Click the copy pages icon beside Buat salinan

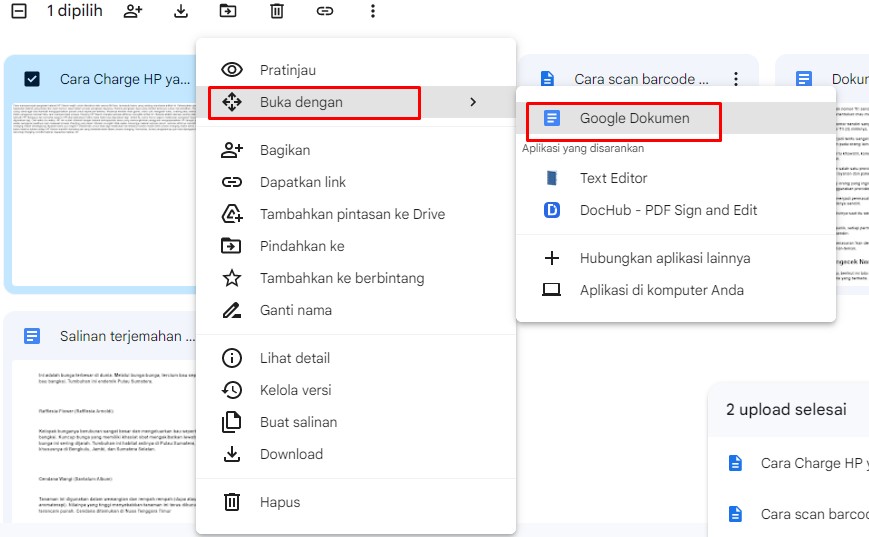click(232, 422)
